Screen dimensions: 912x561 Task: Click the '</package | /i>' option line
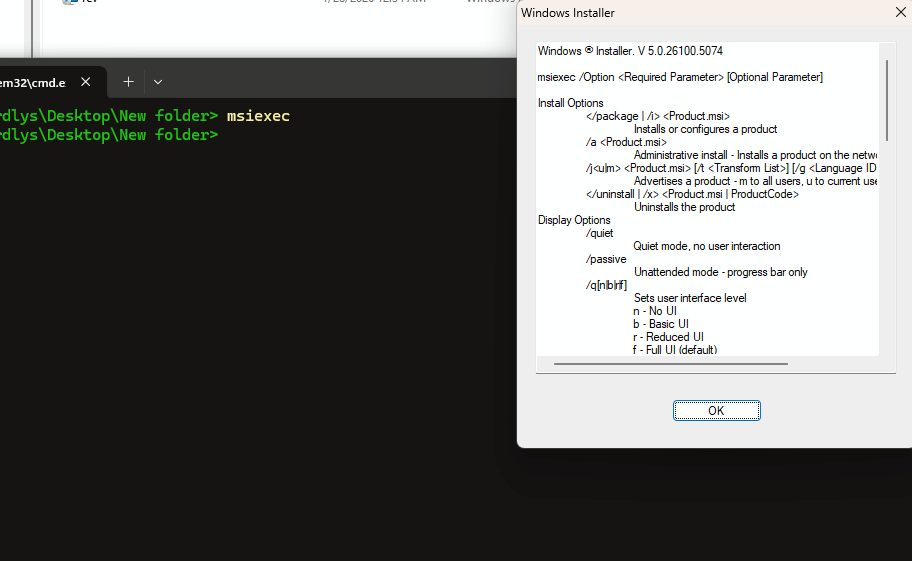click(x=658, y=116)
